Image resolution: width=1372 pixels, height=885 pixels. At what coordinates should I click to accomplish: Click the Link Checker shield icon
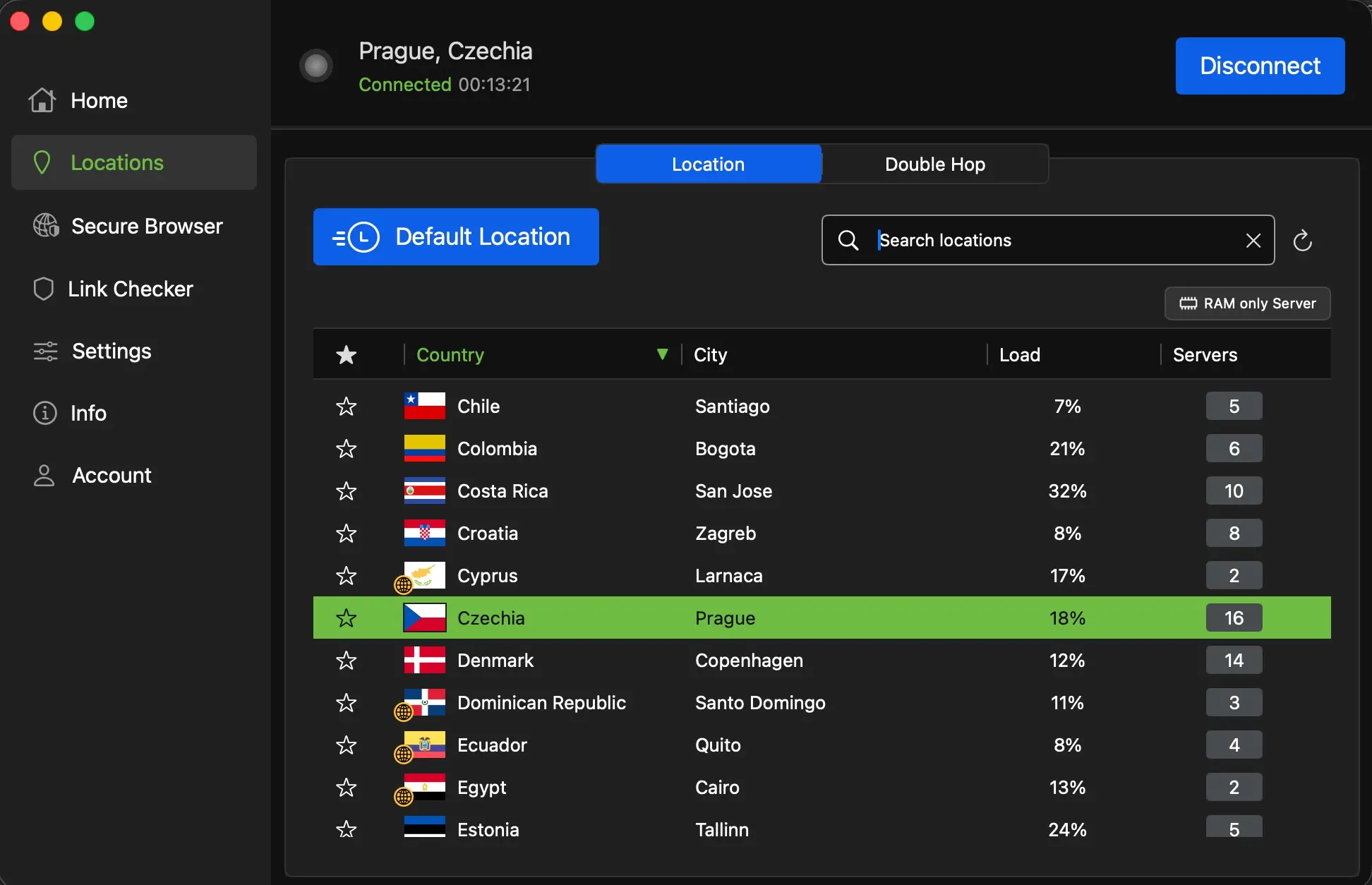pyautogui.click(x=42, y=288)
